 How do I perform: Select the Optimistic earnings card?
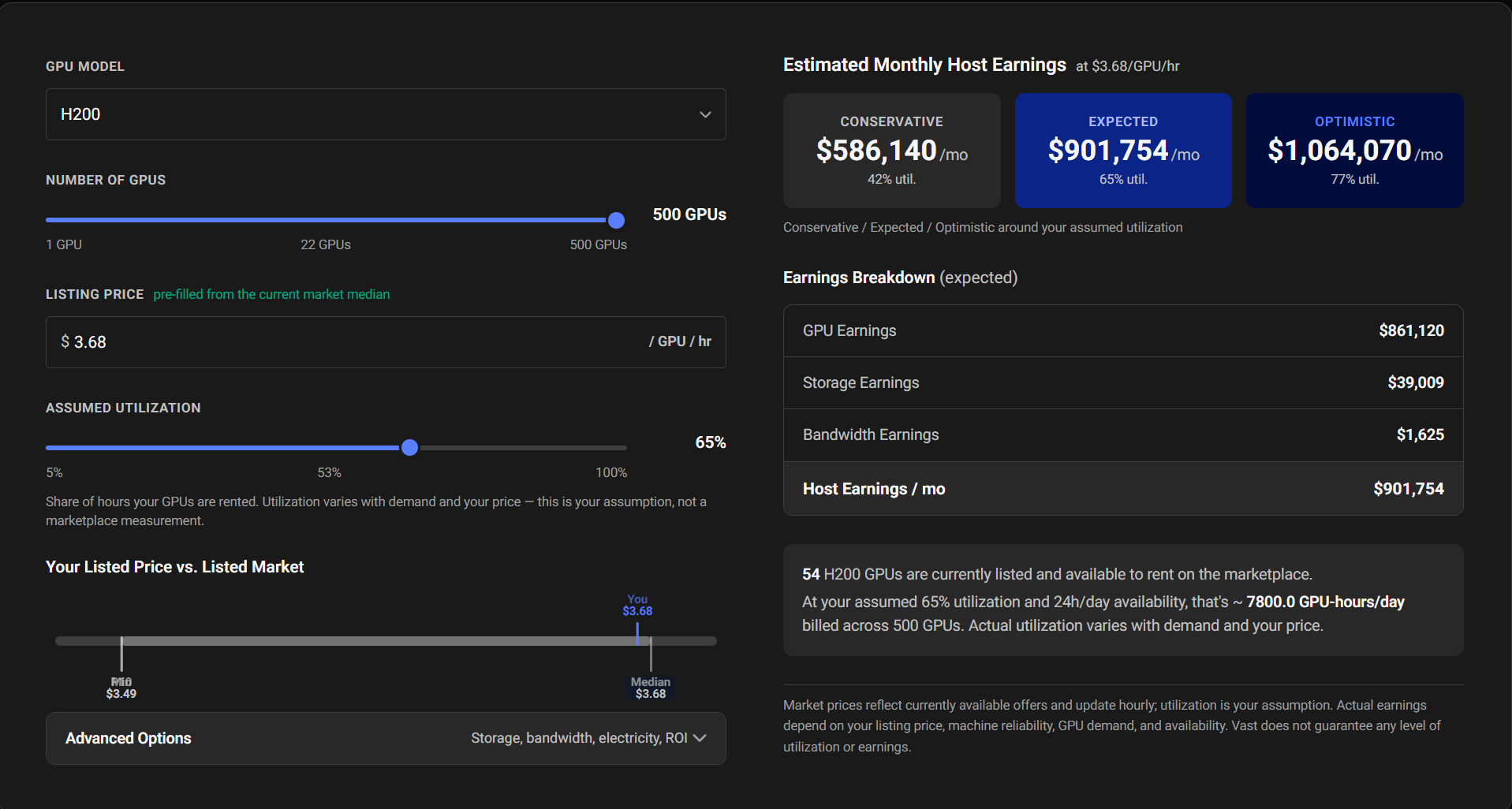tap(1354, 151)
